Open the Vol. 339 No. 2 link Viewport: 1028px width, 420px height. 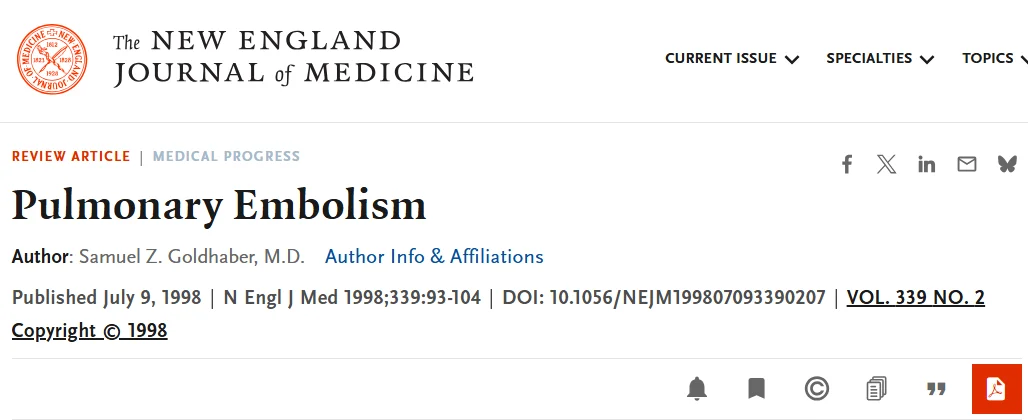[x=915, y=298]
